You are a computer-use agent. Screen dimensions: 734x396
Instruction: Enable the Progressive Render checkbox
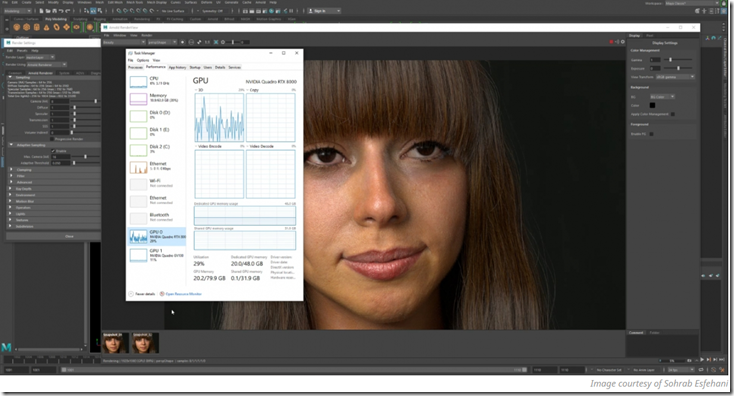[x=52, y=139]
